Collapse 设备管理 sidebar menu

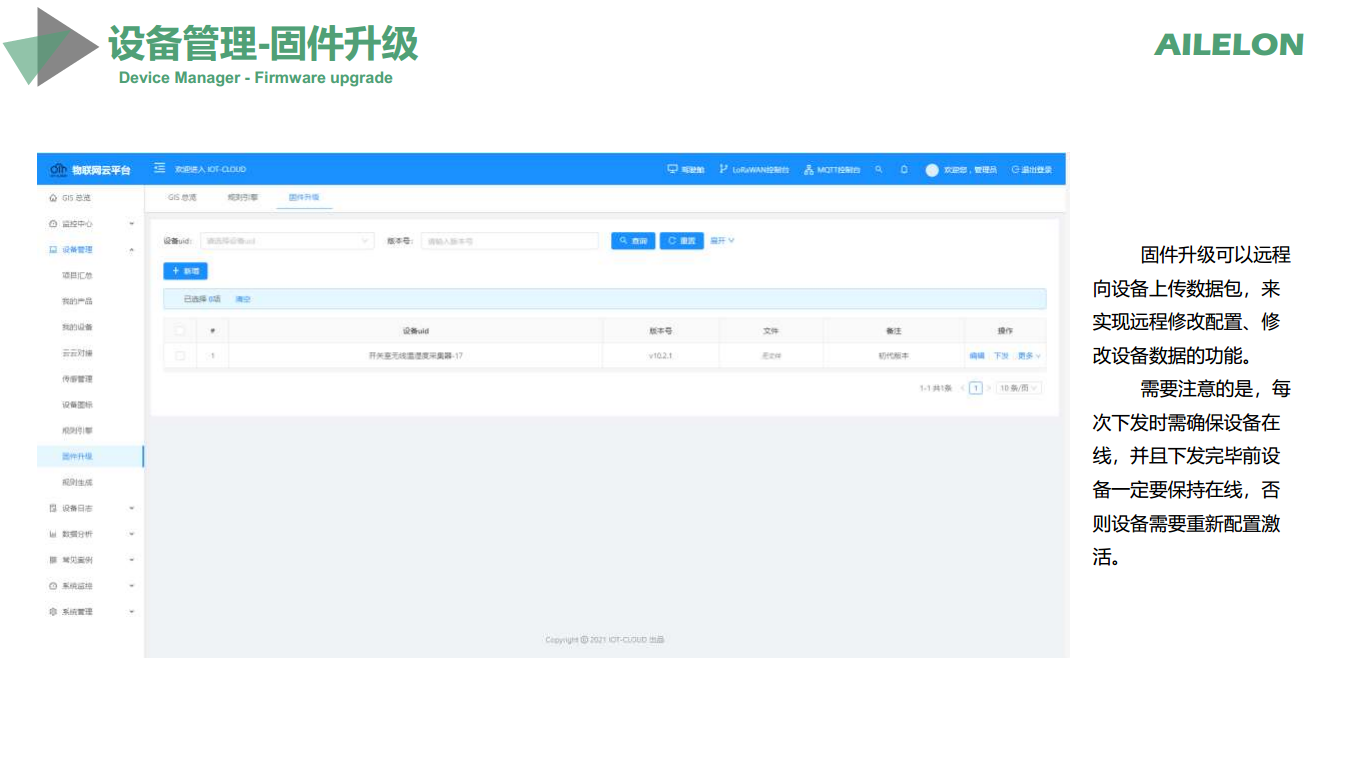pos(91,250)
